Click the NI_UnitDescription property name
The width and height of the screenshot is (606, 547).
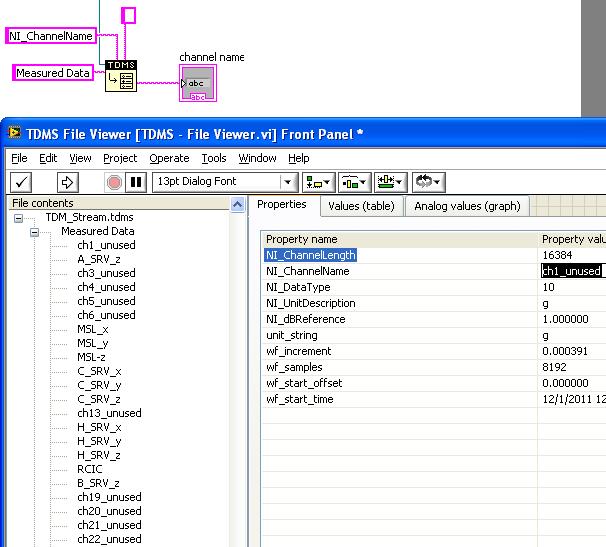[311, 303]
